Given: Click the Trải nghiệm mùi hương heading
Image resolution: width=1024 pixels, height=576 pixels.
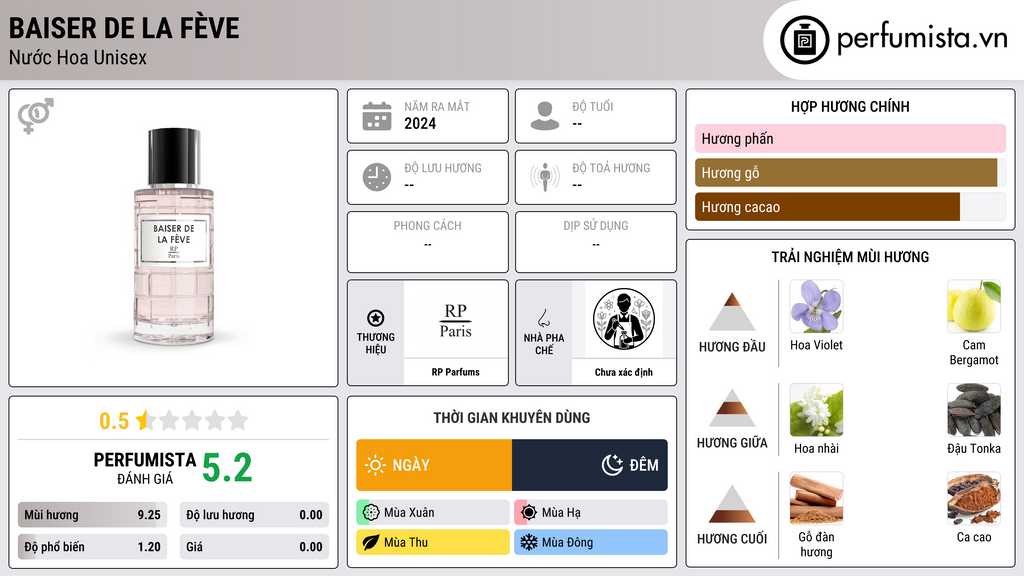Looking at the screenshot, I should 850,257.
